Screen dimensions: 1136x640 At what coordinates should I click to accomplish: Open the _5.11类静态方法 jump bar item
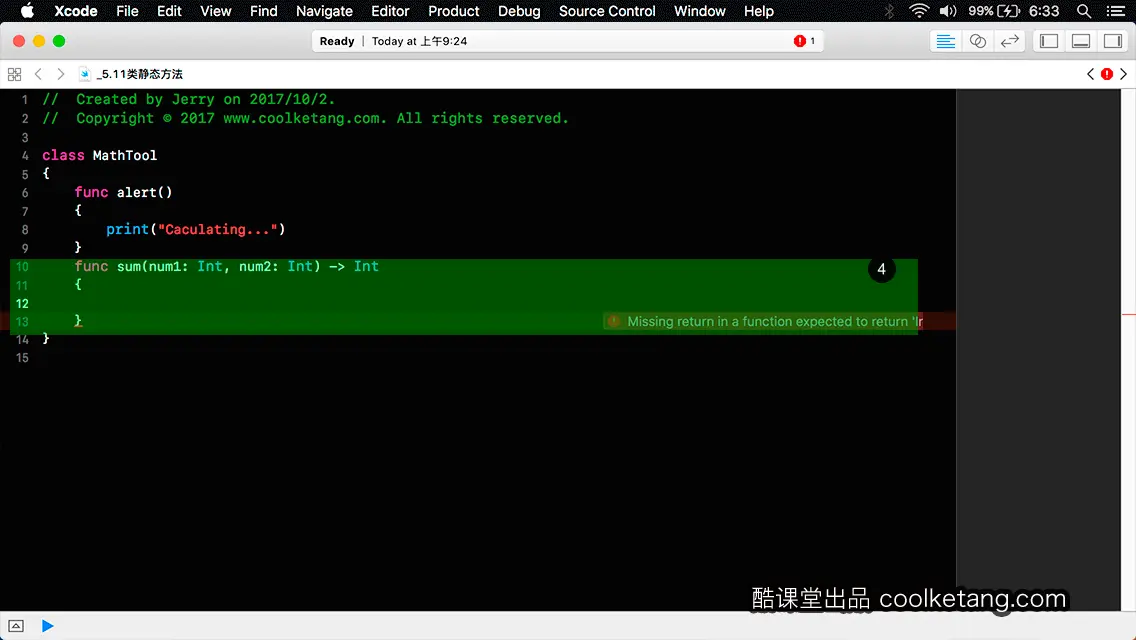tap(131, 74)
